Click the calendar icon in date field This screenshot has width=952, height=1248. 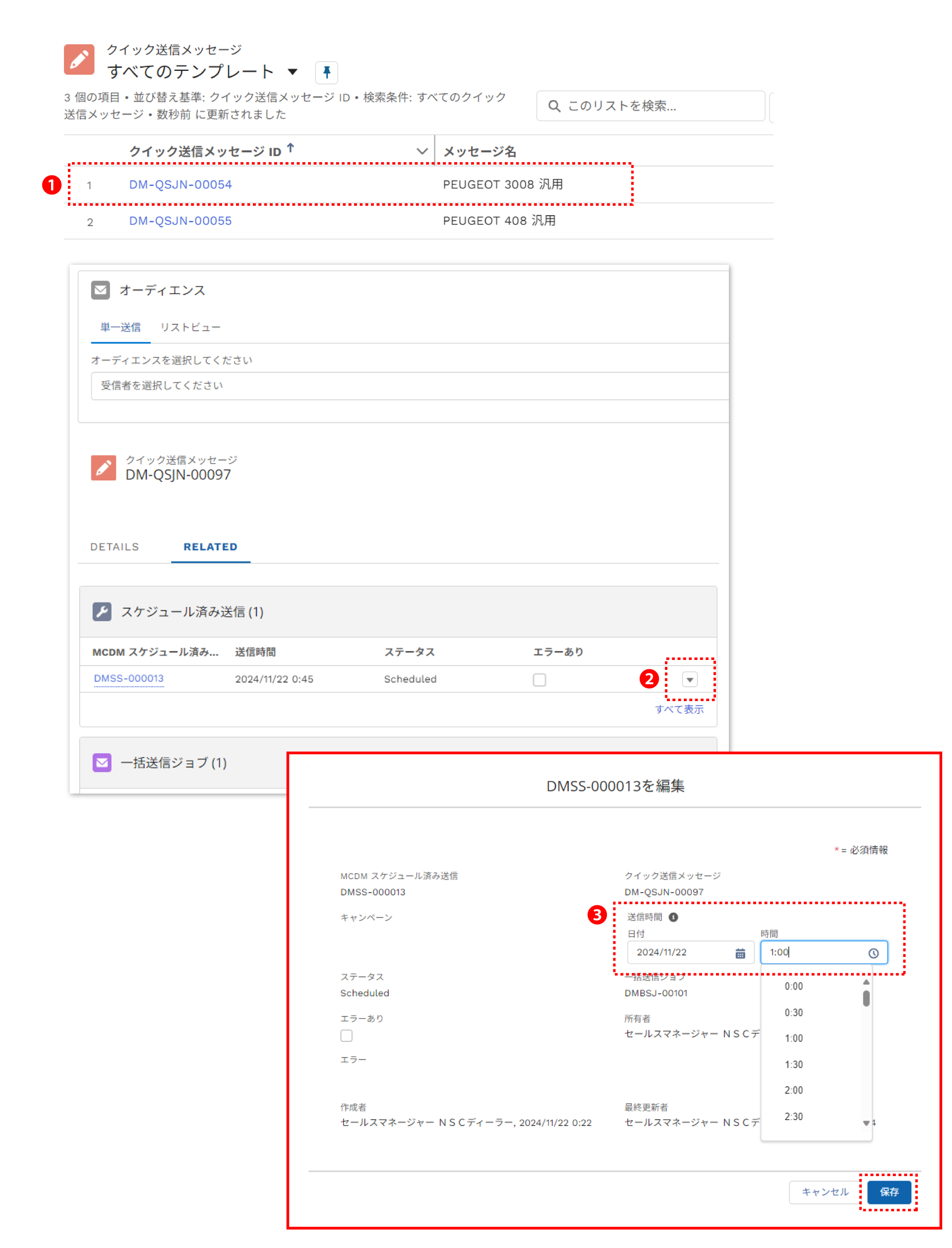(x=740, y=953)
